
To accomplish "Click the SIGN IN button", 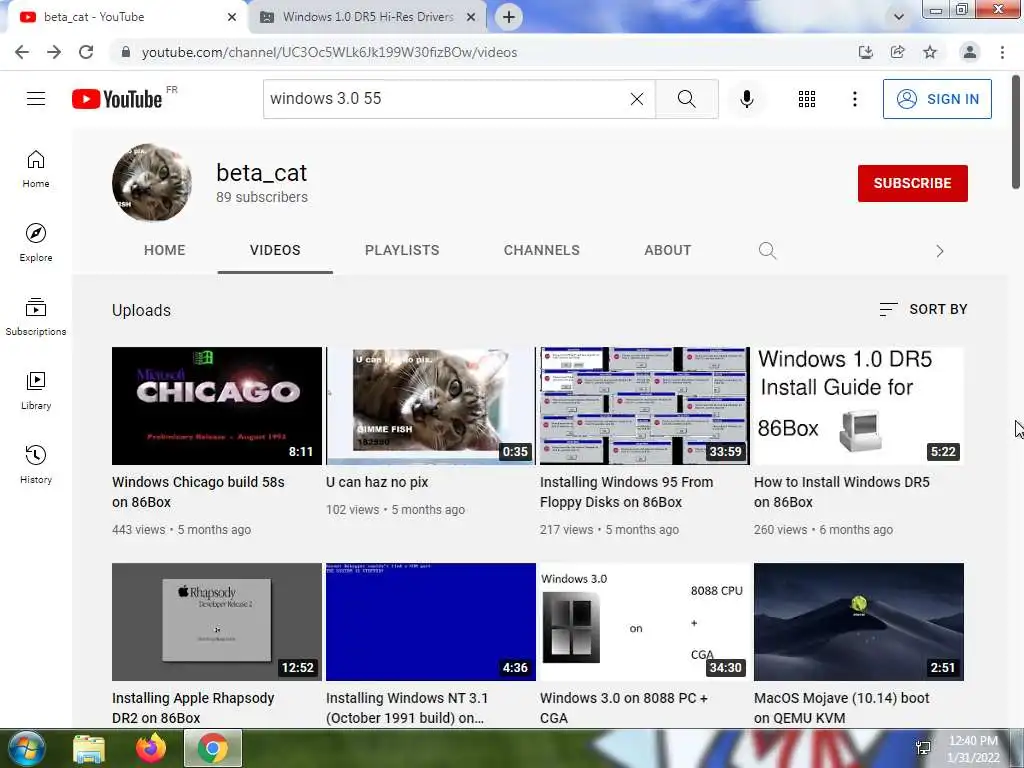I will point(937,99).
